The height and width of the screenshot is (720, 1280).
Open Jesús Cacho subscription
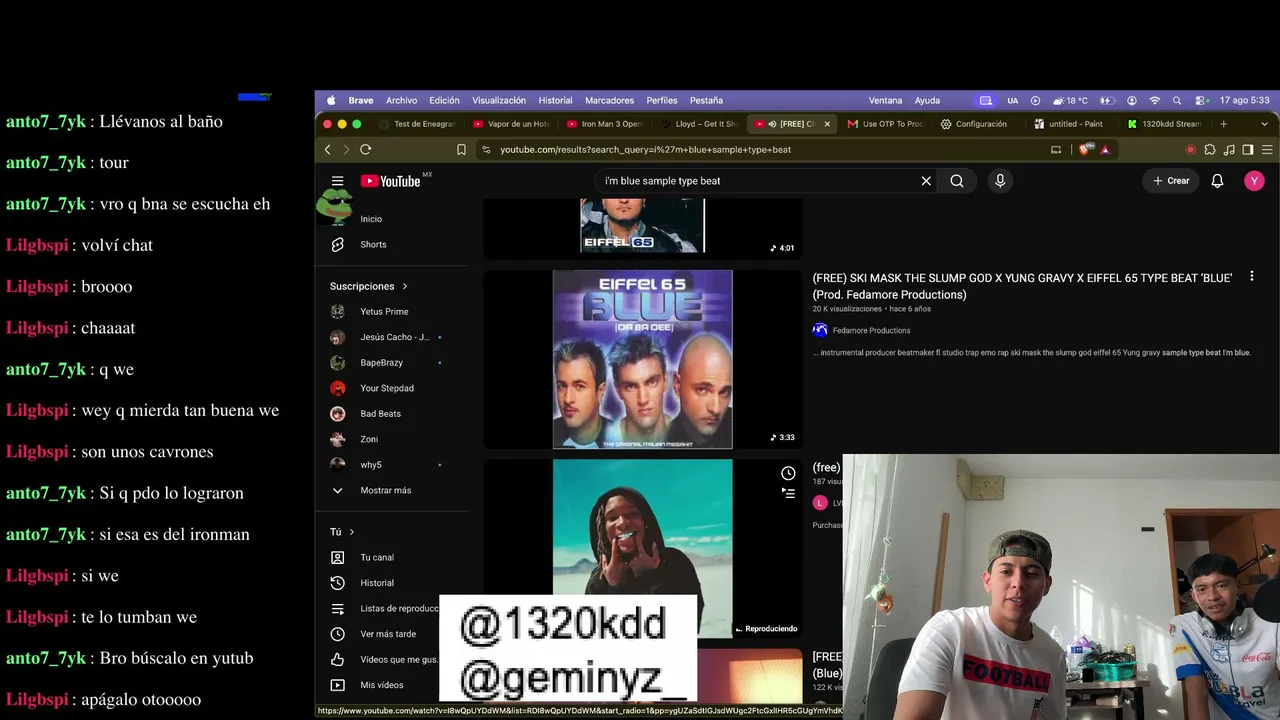tap(395, 337)
